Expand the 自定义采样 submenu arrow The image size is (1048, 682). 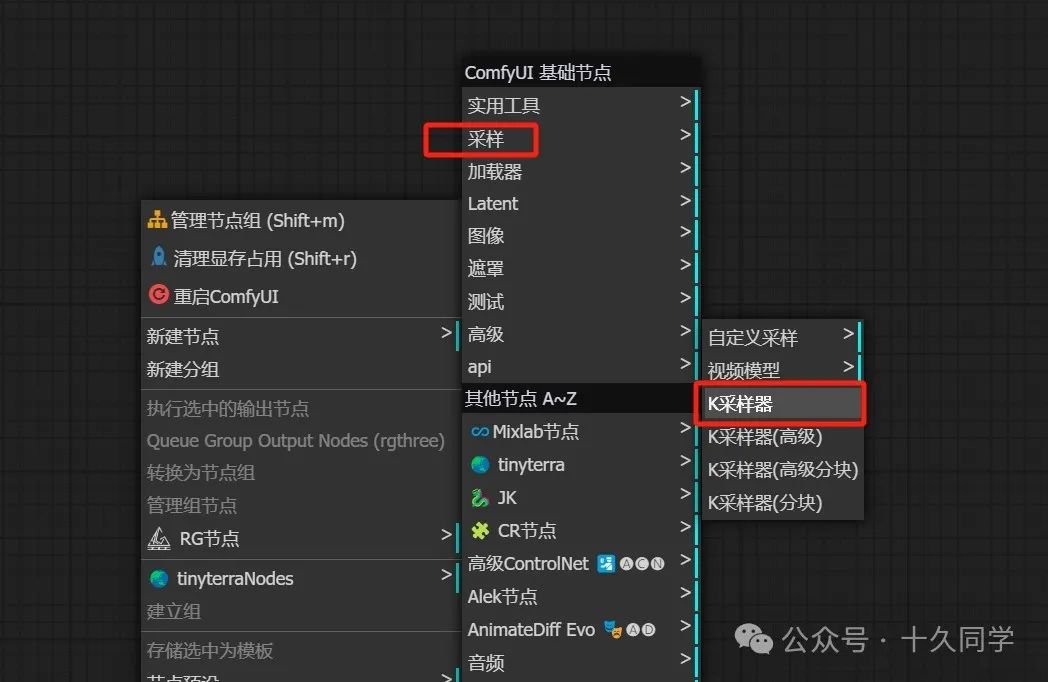(848, 333)
